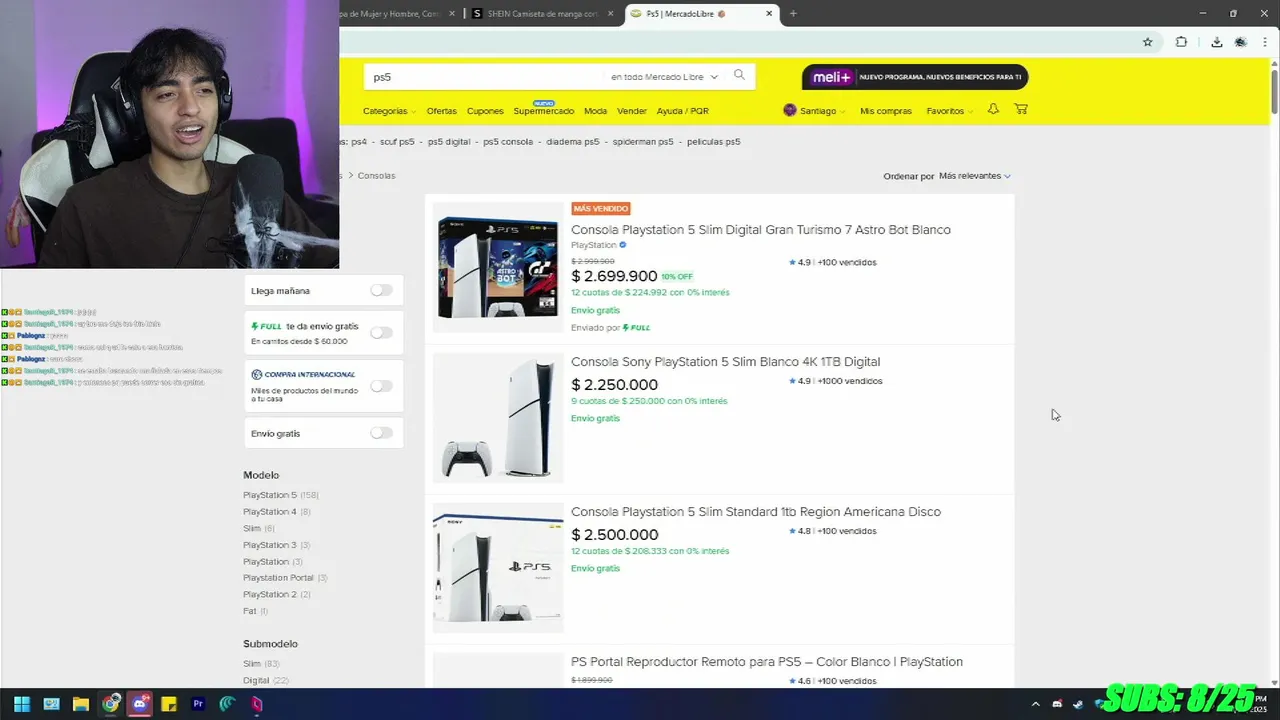Close the Ps5 MercadoLibre tab
The height and width of the screenshot is (720, 1280).
pyautogui.click(x=769, y=13)
